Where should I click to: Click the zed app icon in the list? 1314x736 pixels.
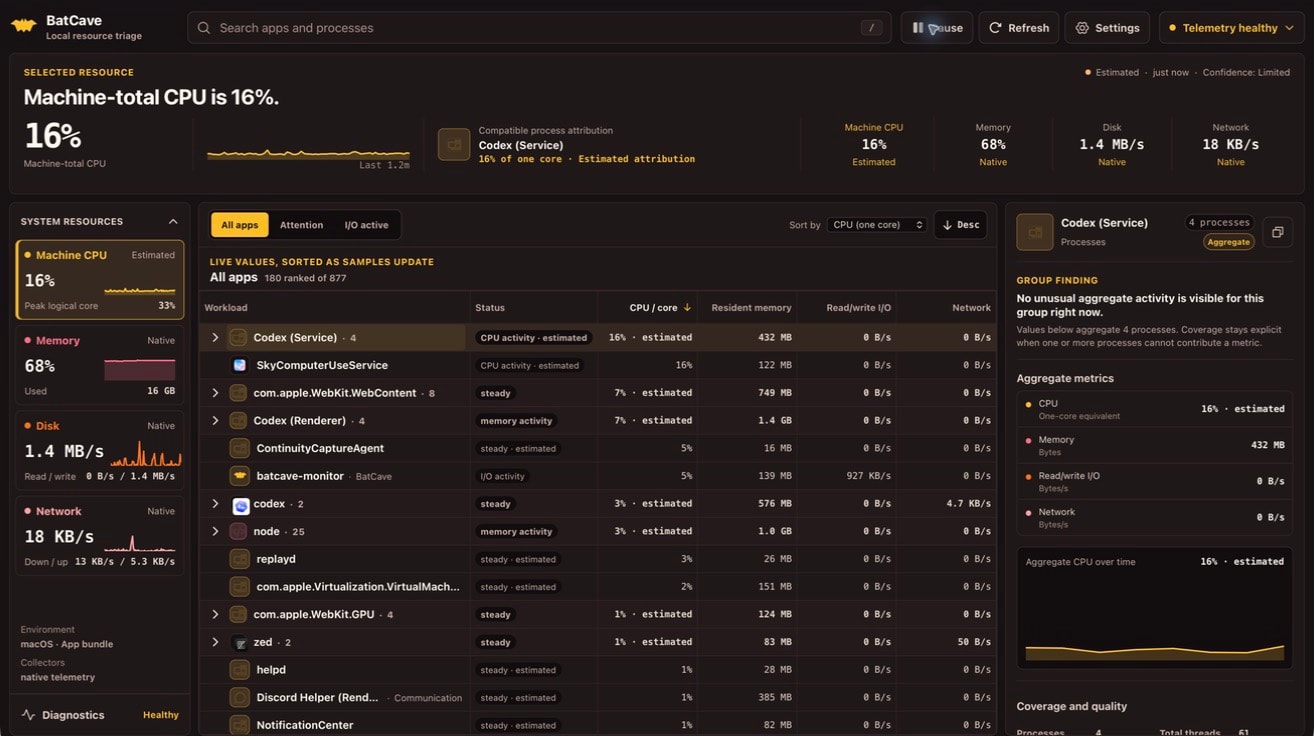240,642
